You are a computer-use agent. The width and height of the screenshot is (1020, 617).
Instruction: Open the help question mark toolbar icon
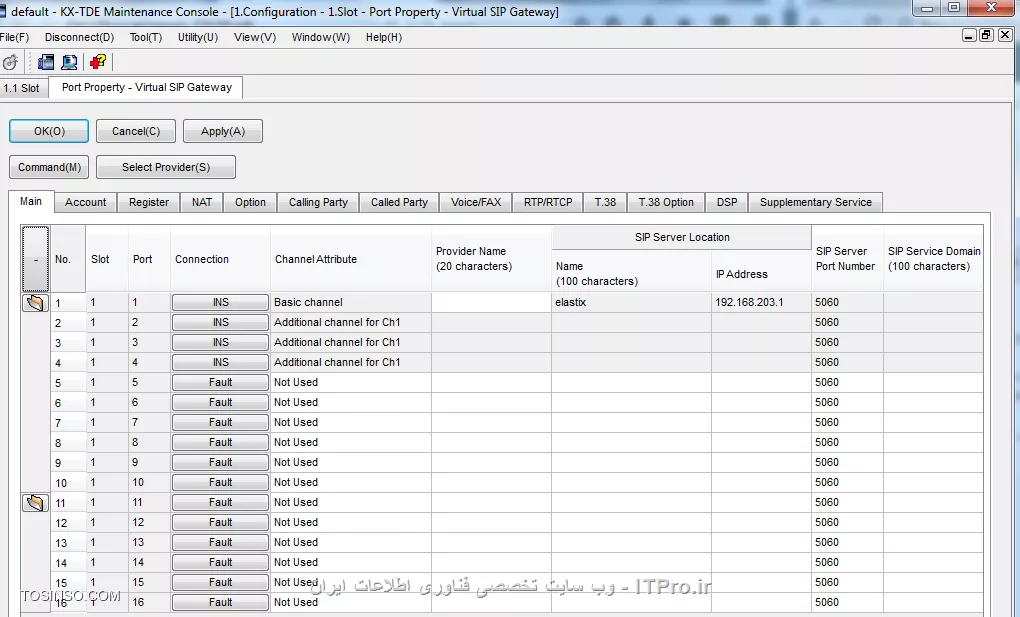coord(98,62)
